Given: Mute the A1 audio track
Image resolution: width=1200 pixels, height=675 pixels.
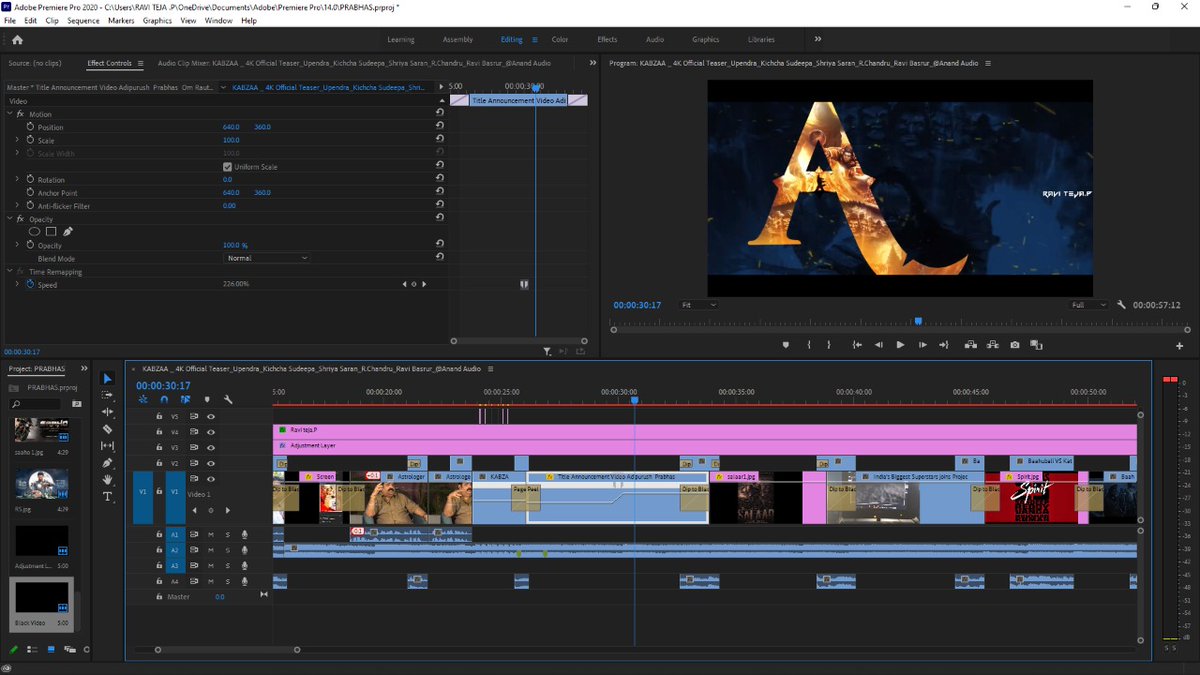Looking at the screenshot, I should point(210,535).
